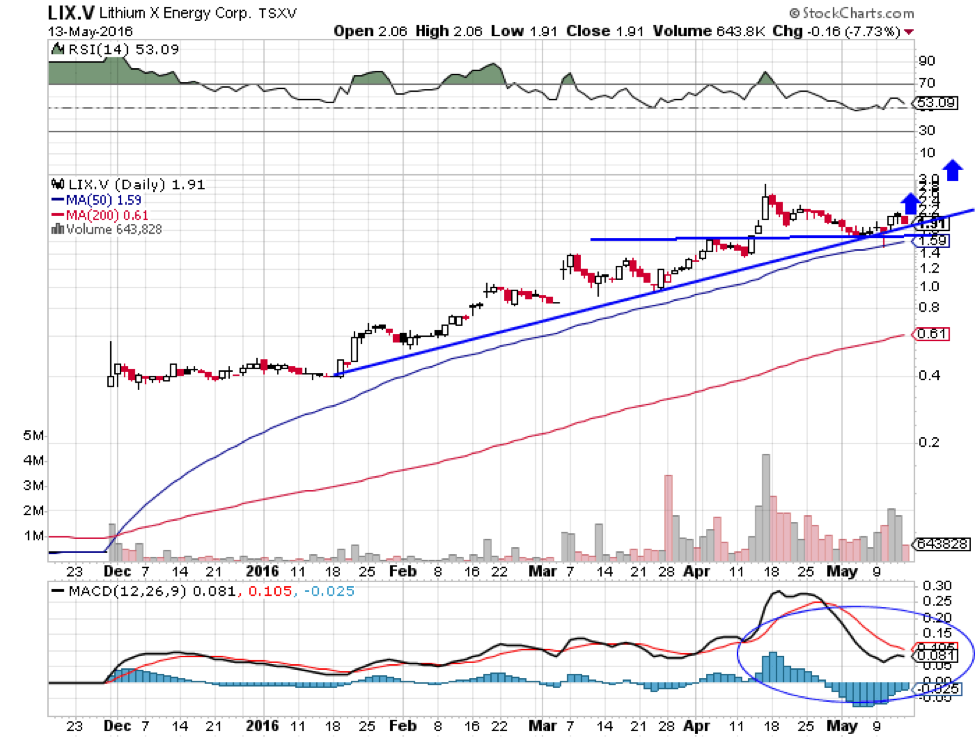The image size is (975, 738).
Task: Click the tallest gray volume bar near Apr 18
Action: tap(766, 507)
